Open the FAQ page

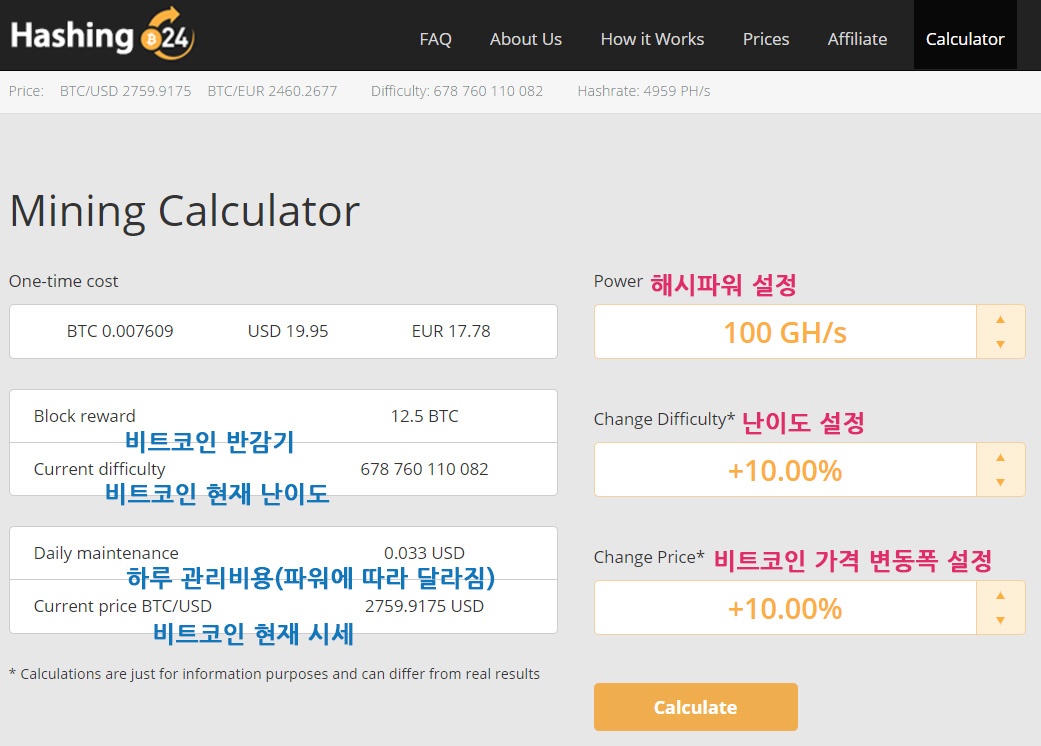coord(435,39)
